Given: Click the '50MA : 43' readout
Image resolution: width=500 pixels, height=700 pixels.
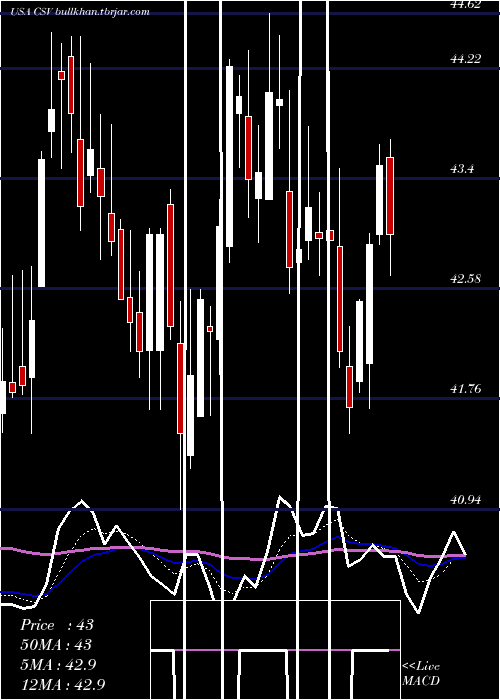Looking at the screenshot, I should click(x=56, y=645).
